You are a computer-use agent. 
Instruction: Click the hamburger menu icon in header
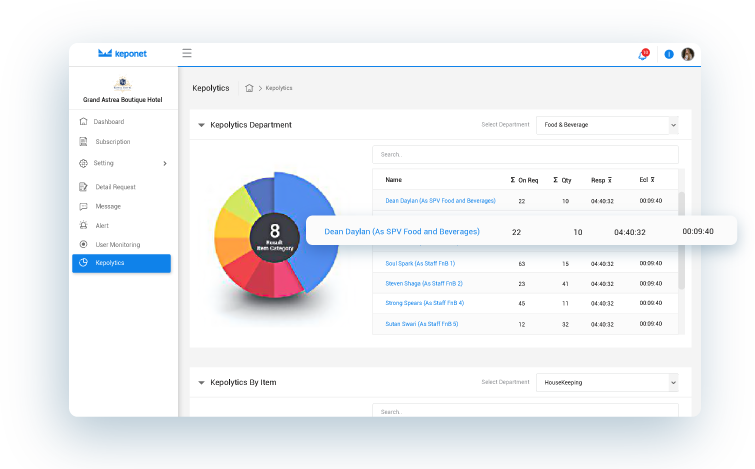(x=187, y=54)
